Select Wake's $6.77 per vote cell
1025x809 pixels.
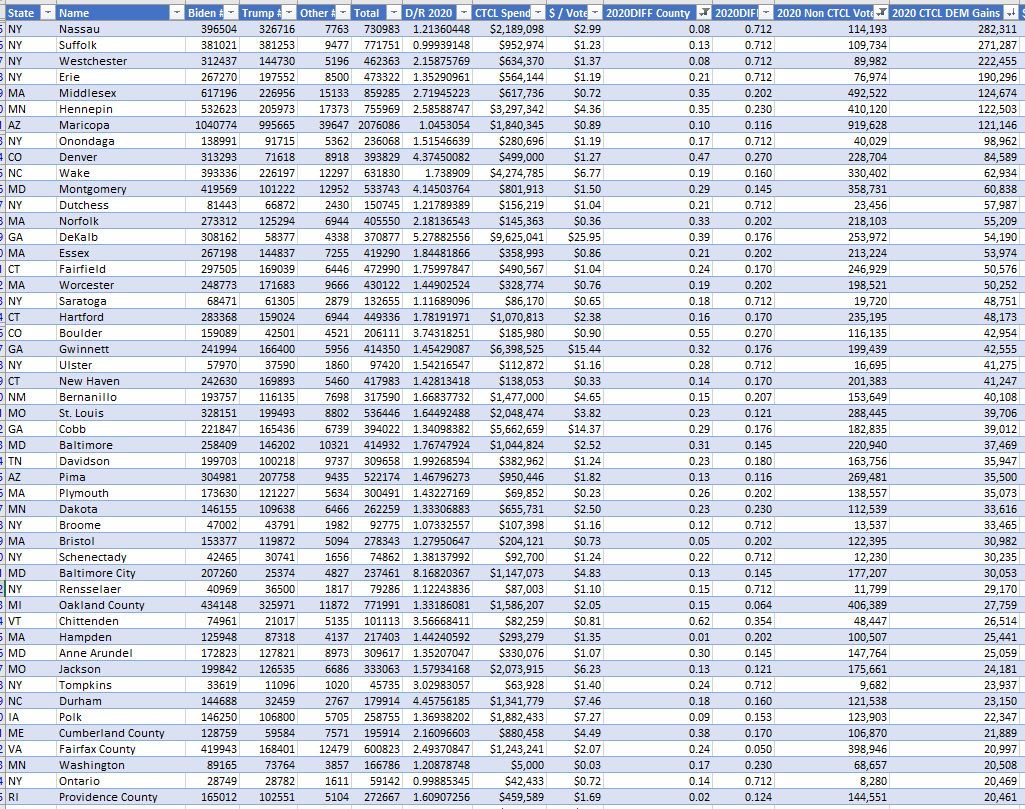coord(575,173)
